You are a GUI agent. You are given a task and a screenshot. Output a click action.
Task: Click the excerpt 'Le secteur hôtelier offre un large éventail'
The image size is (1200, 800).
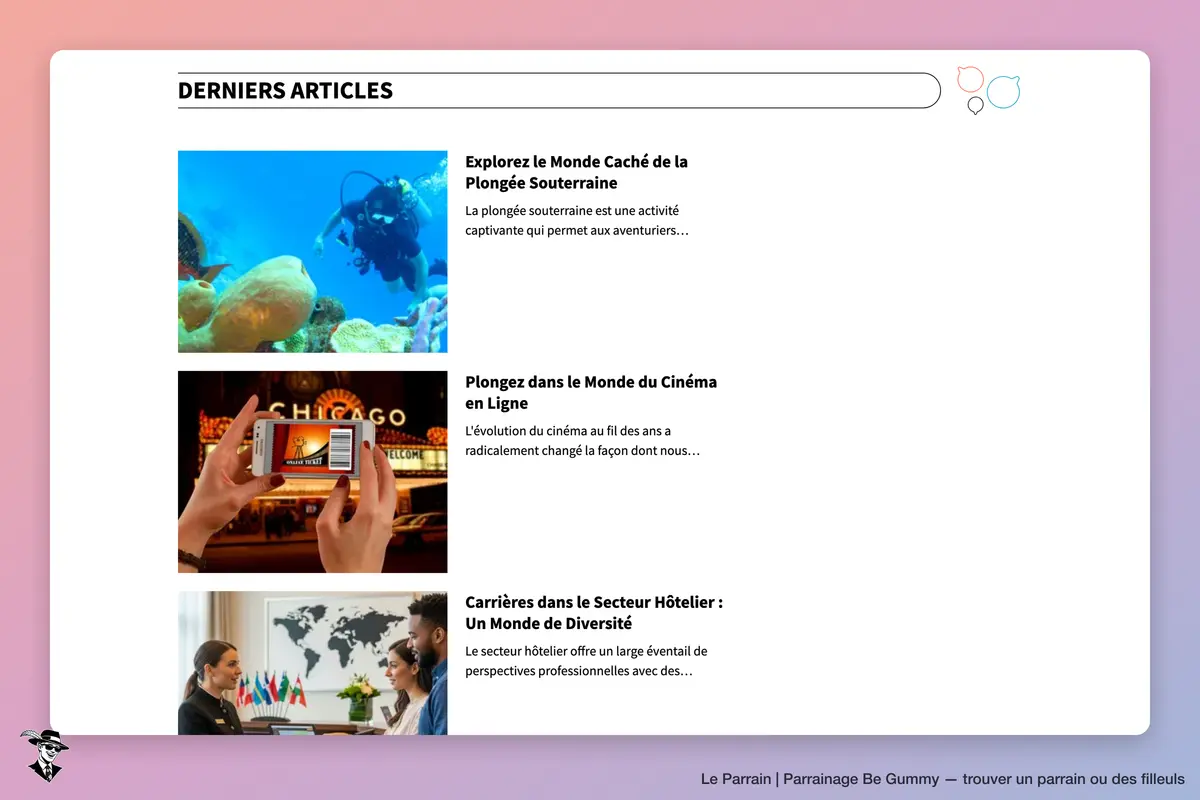(586, 660)
